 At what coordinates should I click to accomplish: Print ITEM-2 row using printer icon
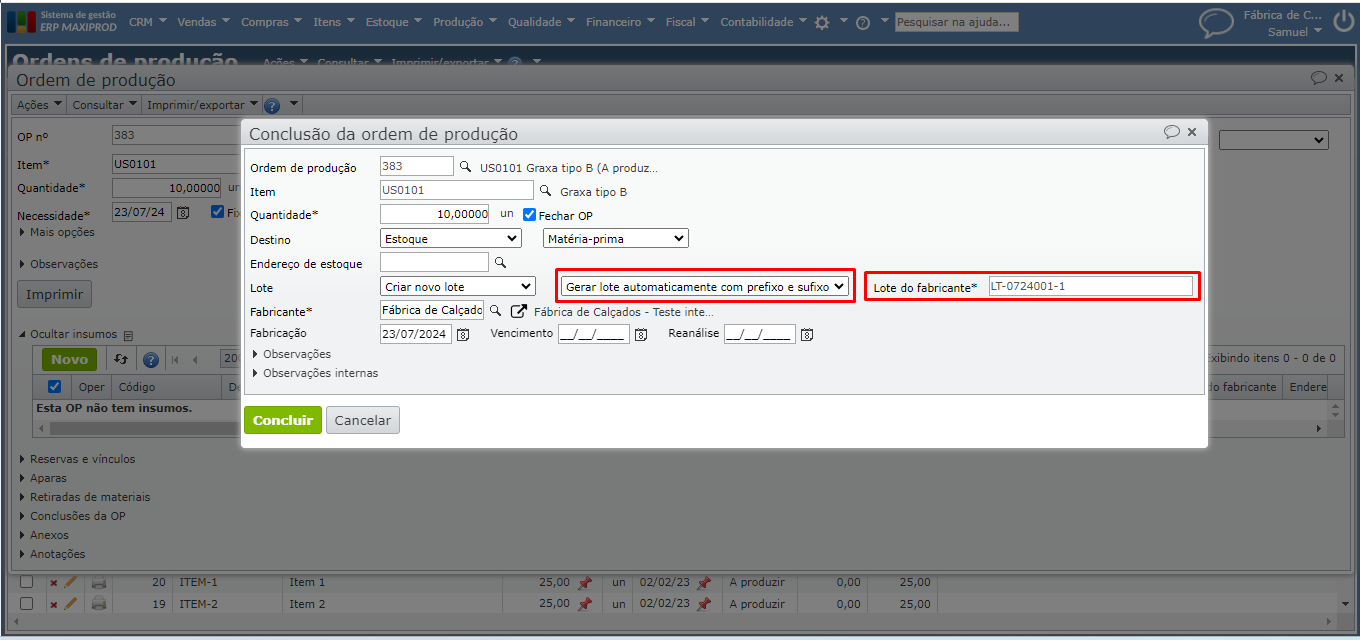(x=98, y=604)
